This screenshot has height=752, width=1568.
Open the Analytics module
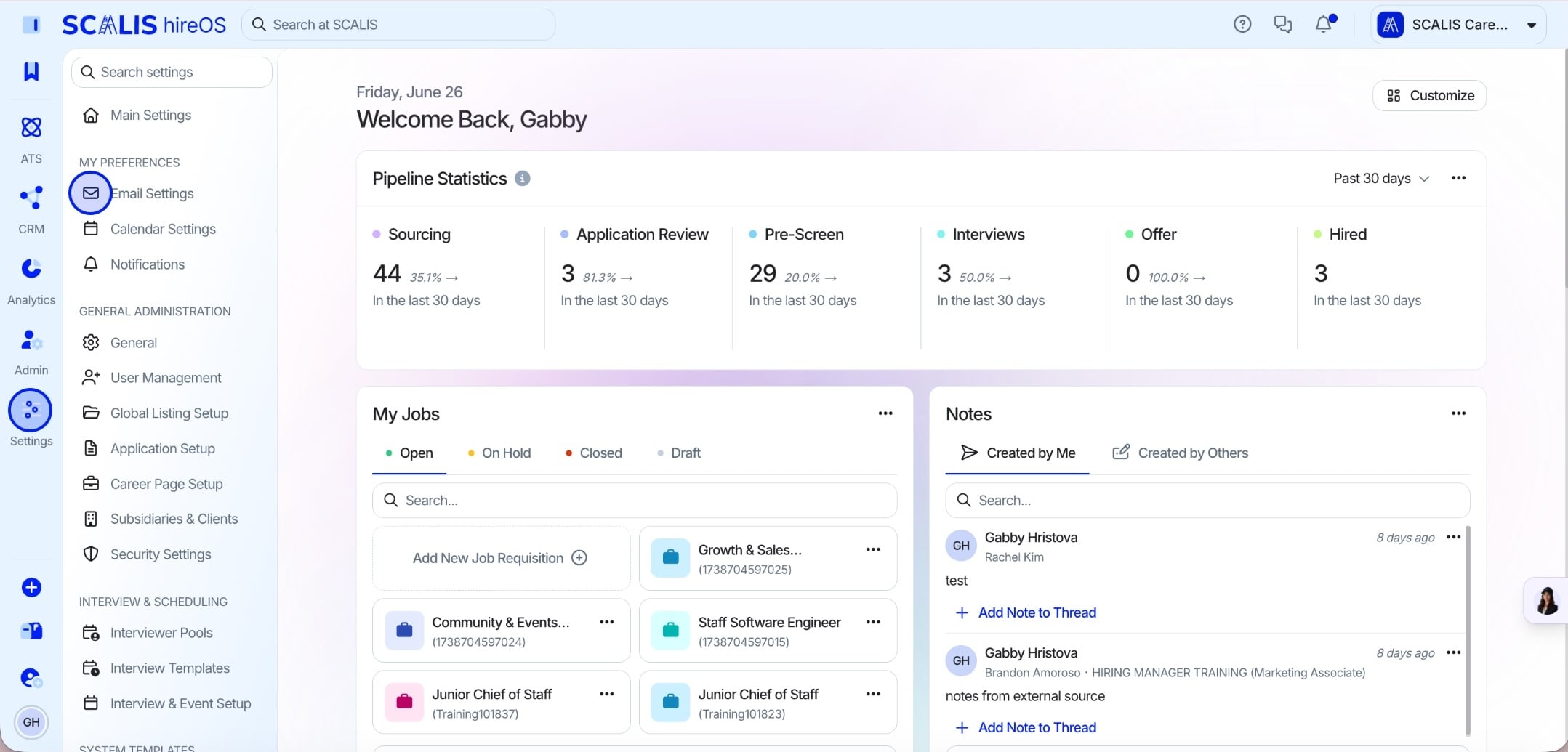(31, 280)
